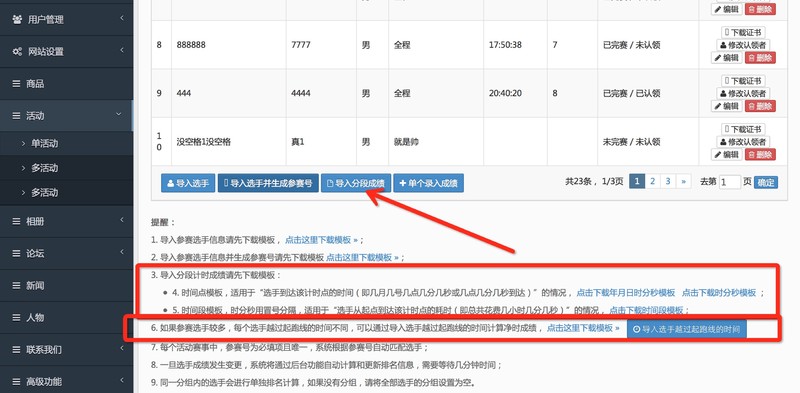800x393 pixels.
Task: Open 新闻 in the sidebar
Action: tap(66, 286)
